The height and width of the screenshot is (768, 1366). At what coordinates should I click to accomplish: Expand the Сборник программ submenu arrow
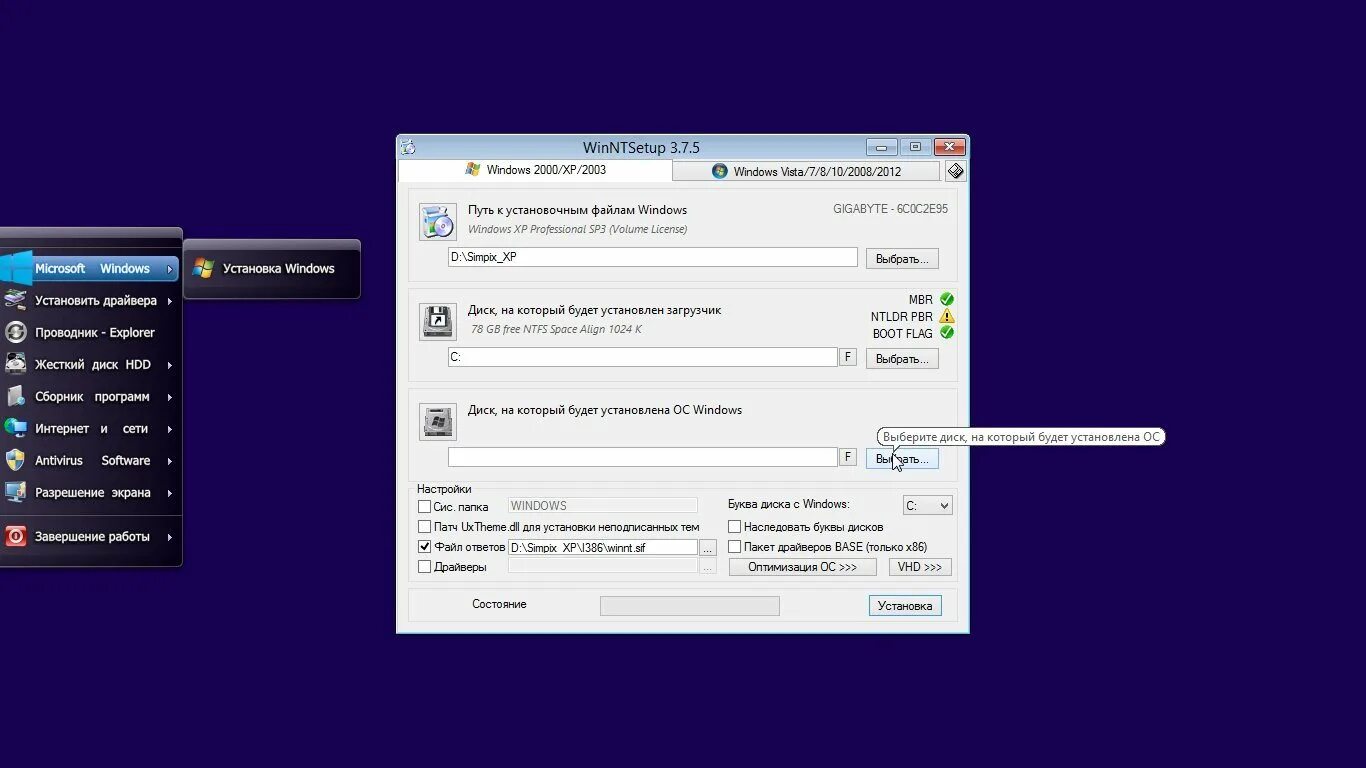point(170,397)
